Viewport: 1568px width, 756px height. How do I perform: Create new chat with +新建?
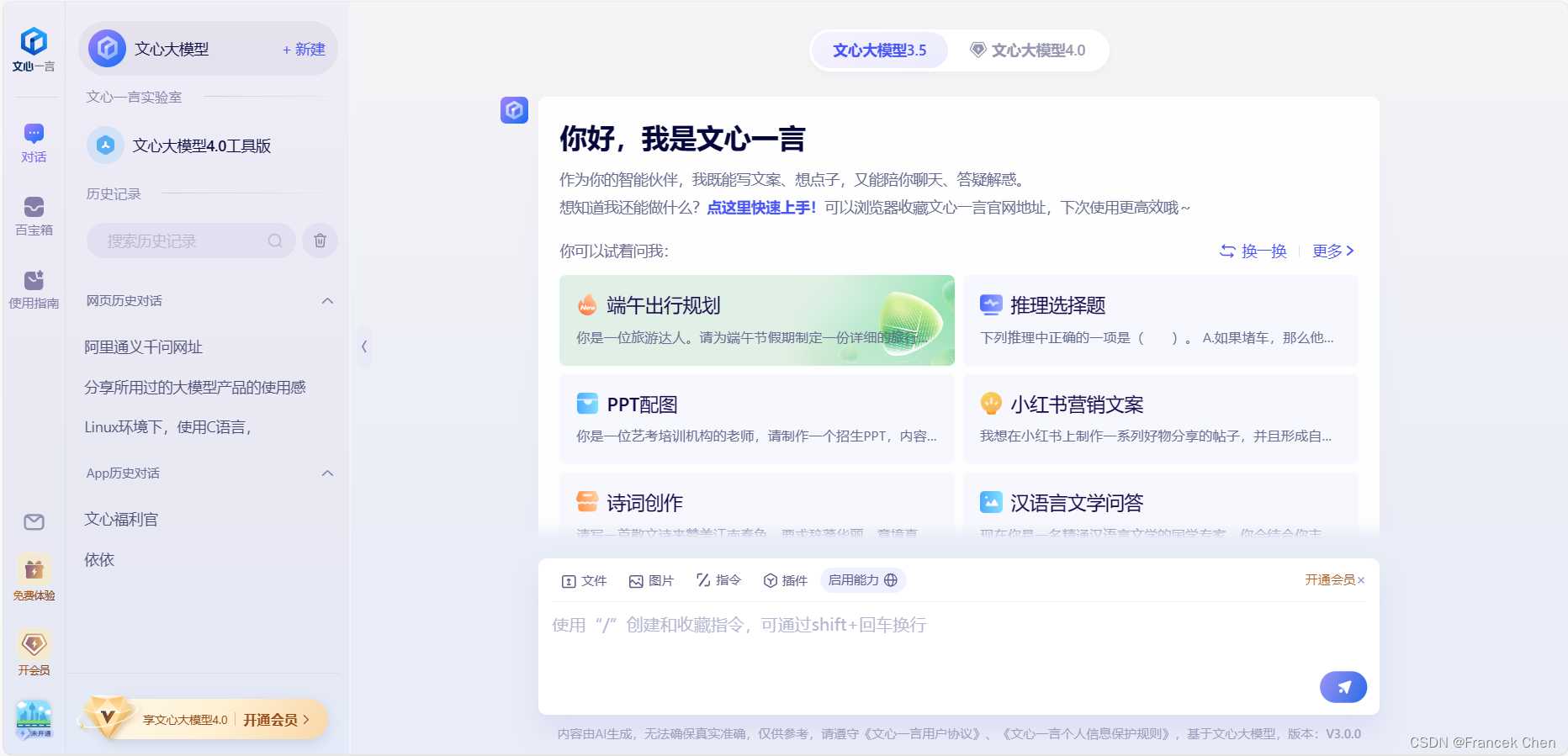pyautogui.click(x=304, y=50)
